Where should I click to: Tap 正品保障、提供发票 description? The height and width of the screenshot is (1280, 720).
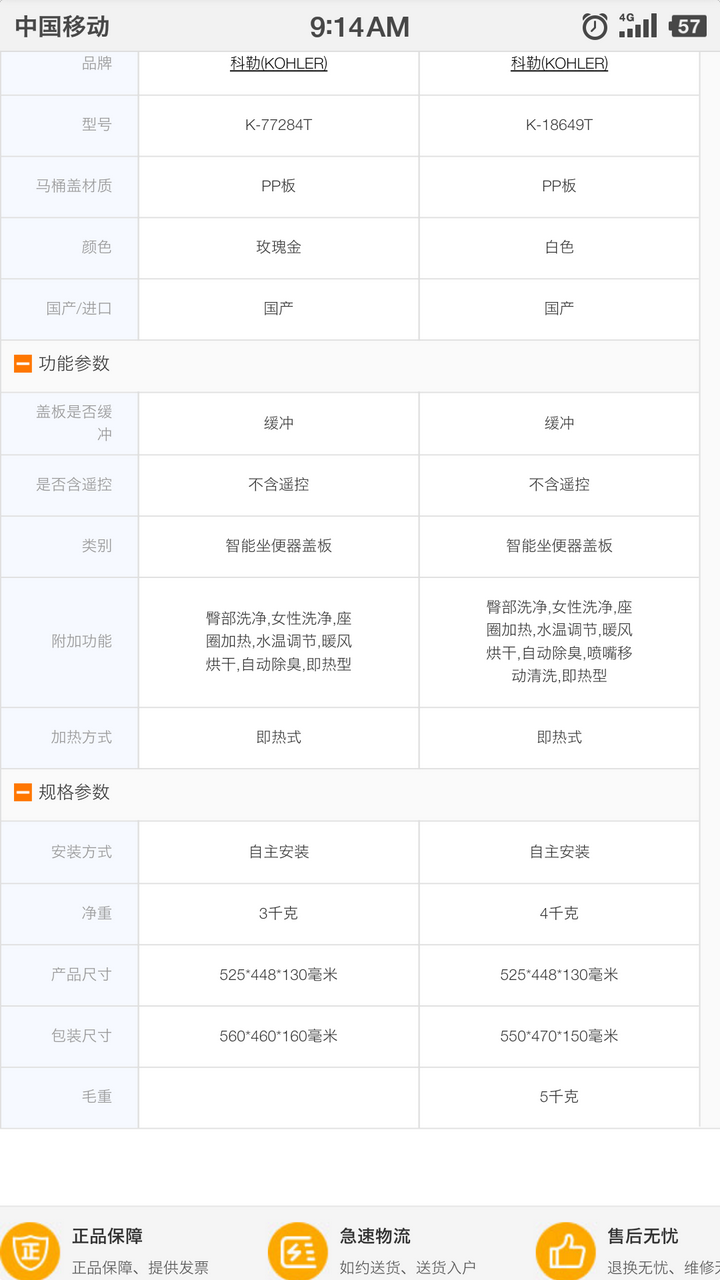140,1267
